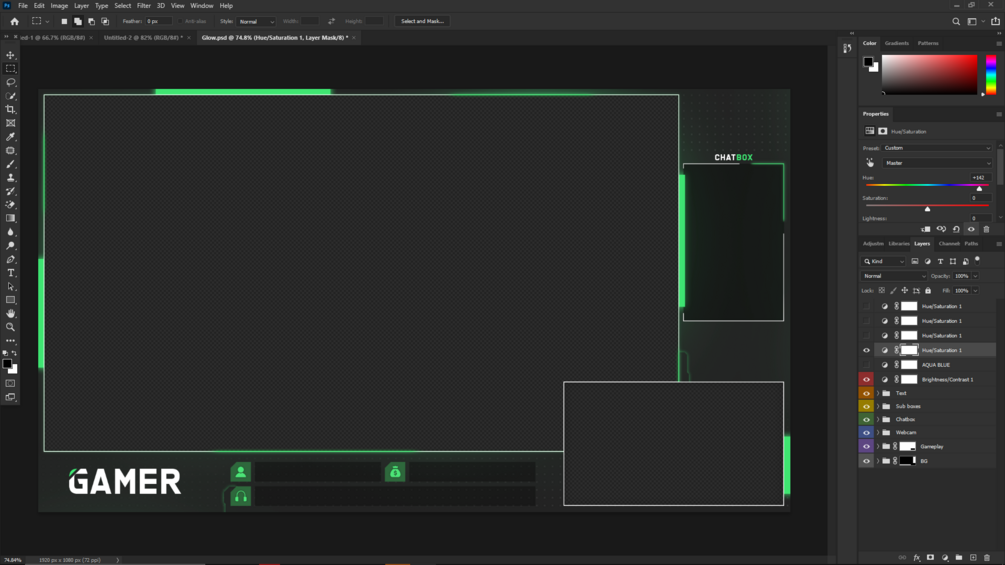Screen dimensions: 1005x565
Task: Select the Hand tool
Action: point(10,314)
